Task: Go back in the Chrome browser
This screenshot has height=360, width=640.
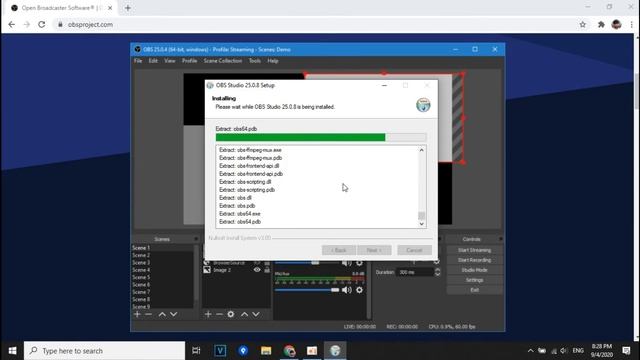Action: pyautogui.click(x=11, y=24)
